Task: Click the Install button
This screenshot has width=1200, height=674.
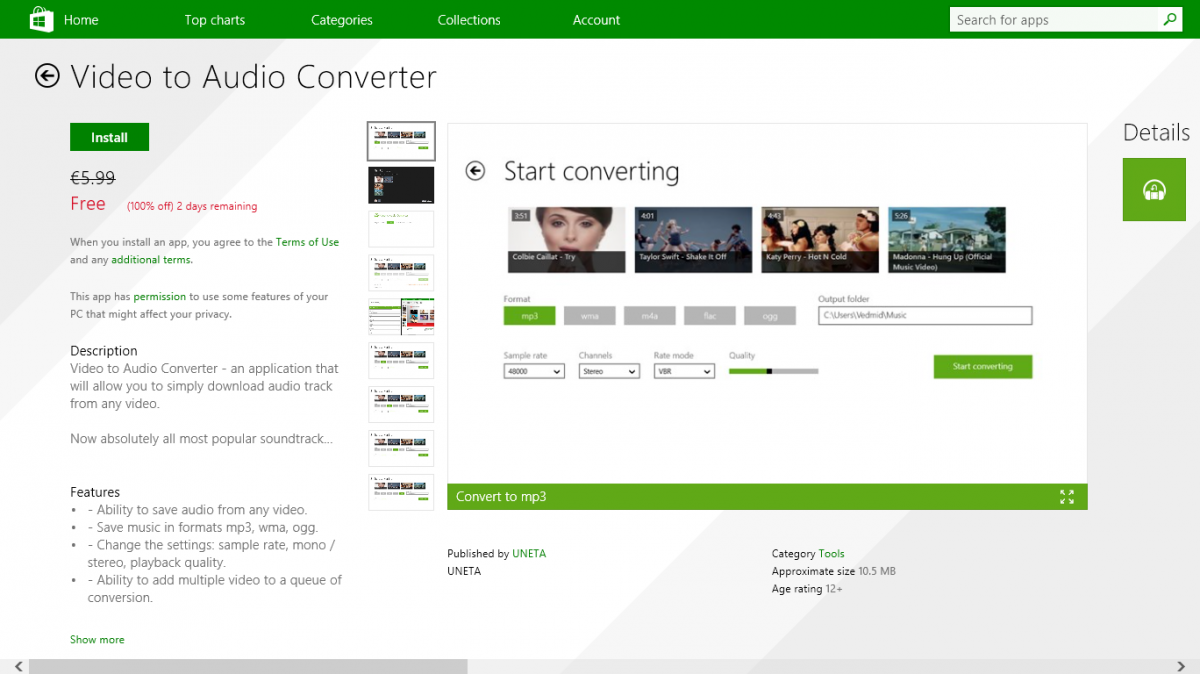Action: [x=109, y=137]
